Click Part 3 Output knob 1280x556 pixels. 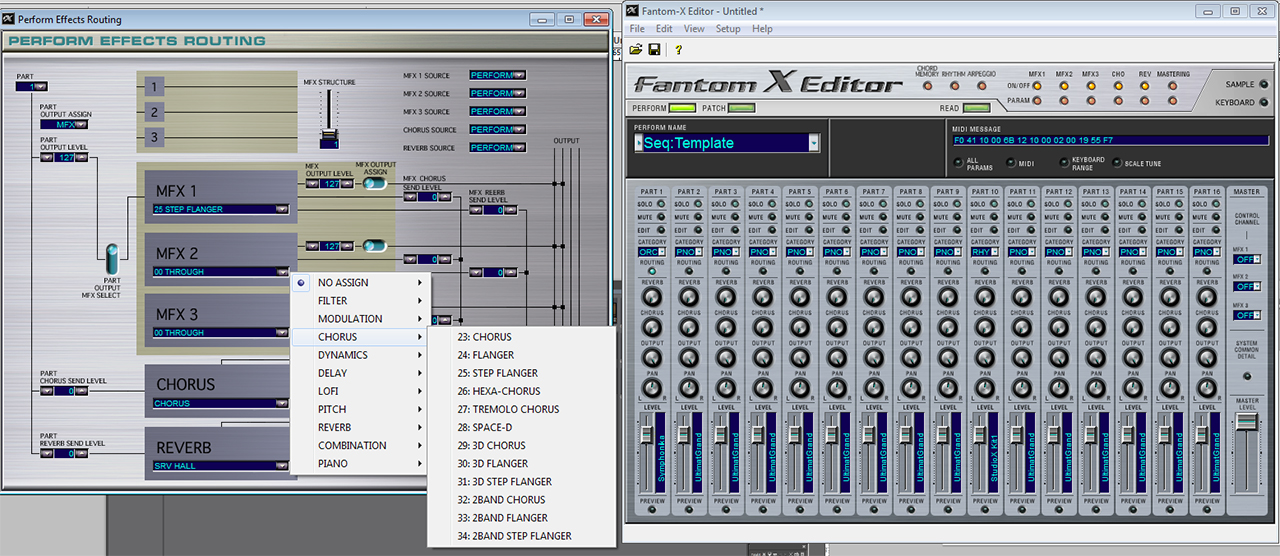[725, 357]
